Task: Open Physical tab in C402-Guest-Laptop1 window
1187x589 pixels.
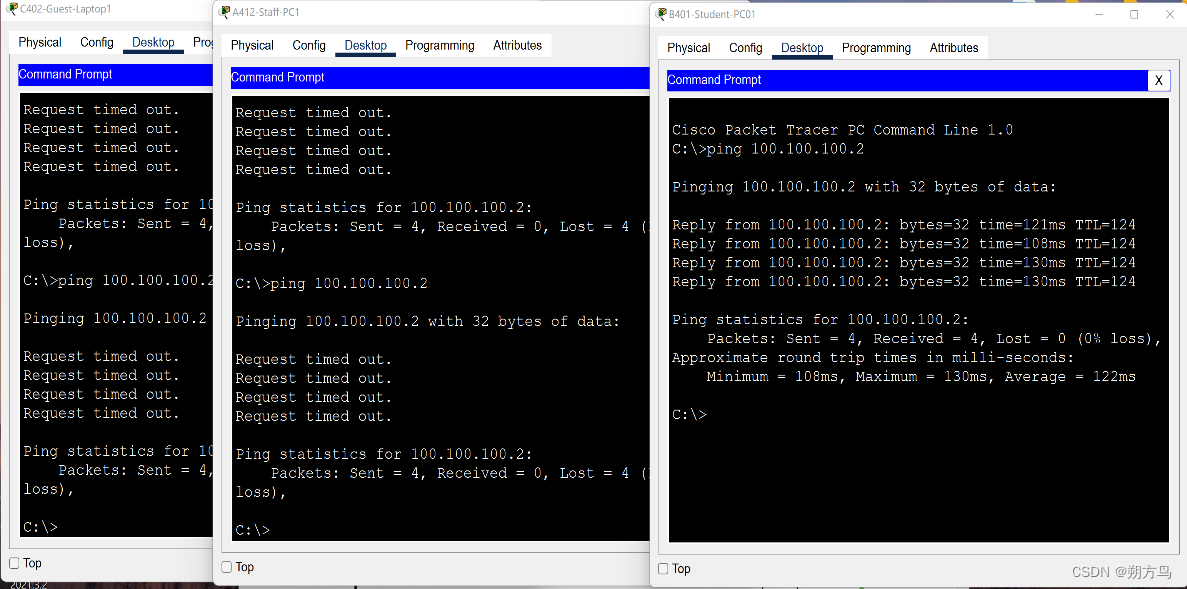Action: (40, 42)
